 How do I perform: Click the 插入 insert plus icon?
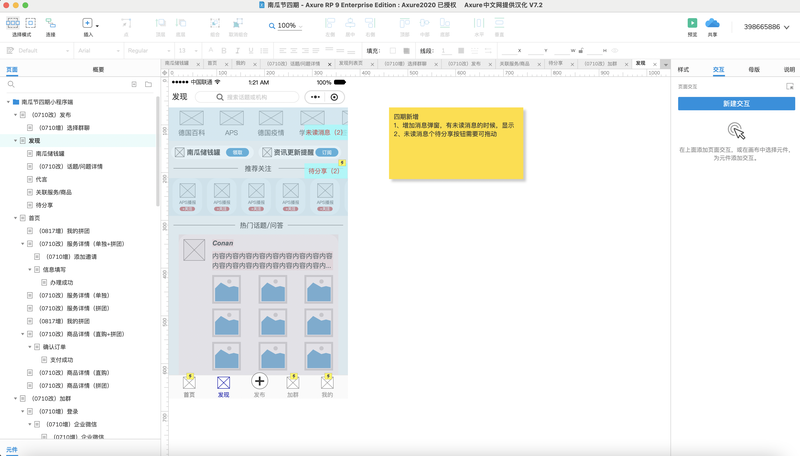pos(87,23)
